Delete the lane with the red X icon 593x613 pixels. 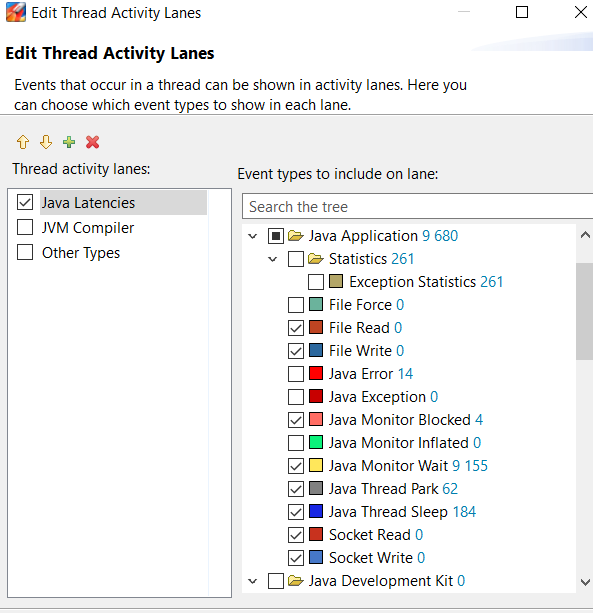pos(93,142)
